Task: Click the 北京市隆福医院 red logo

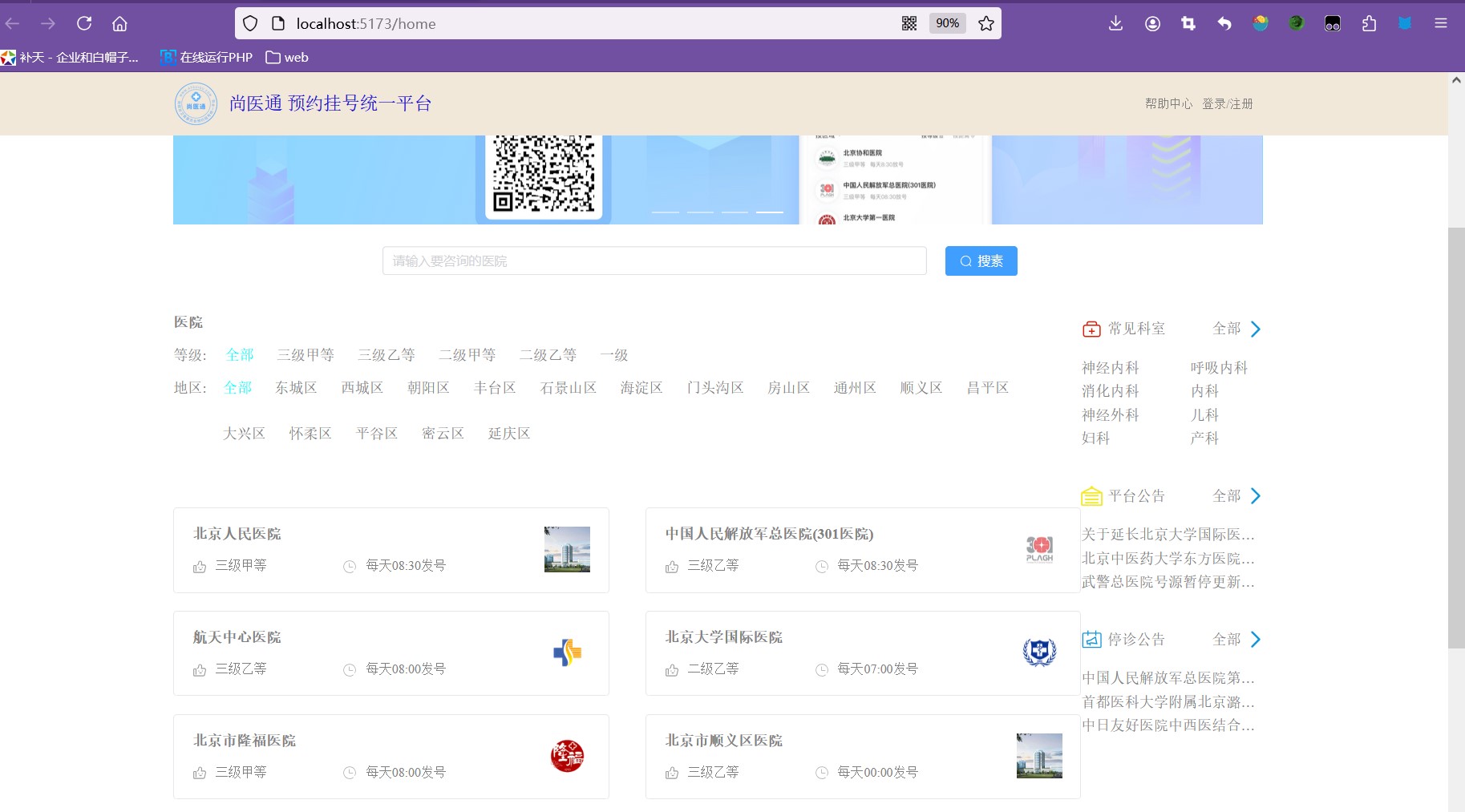Action: [x=567, y=756]
